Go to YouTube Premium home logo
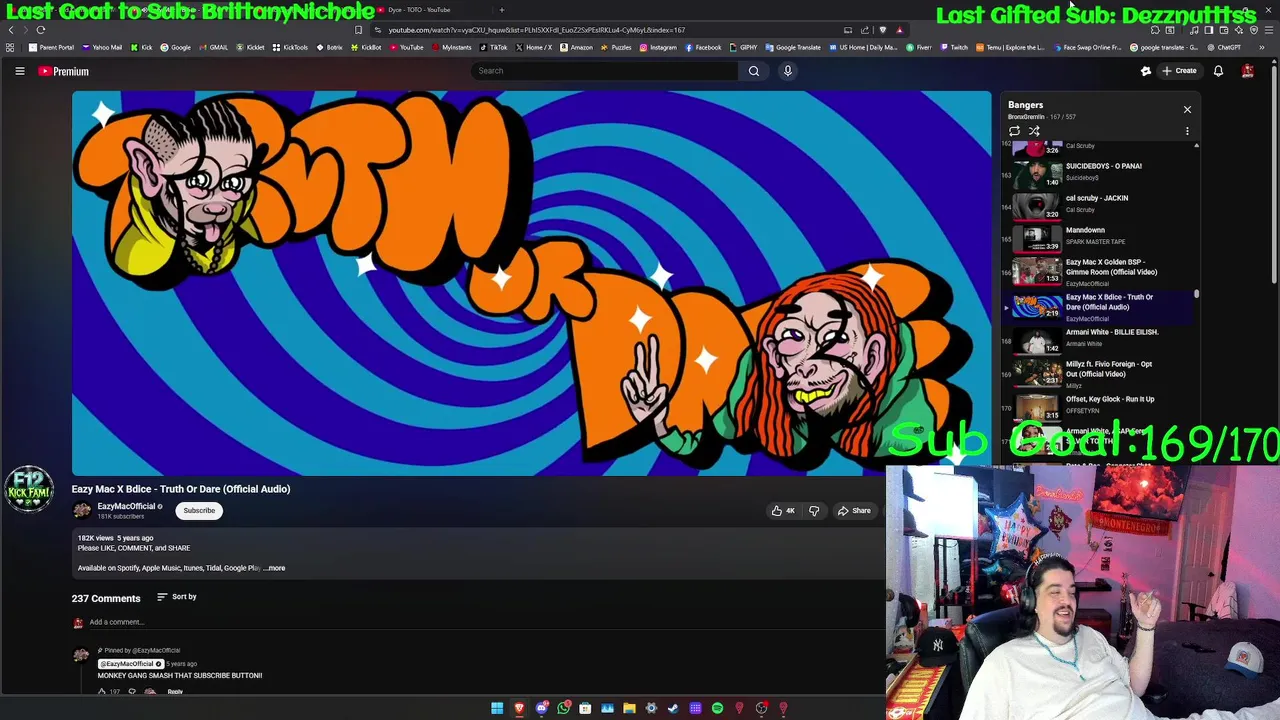Screen dimensions: 1280x720 tap(64, 71)
